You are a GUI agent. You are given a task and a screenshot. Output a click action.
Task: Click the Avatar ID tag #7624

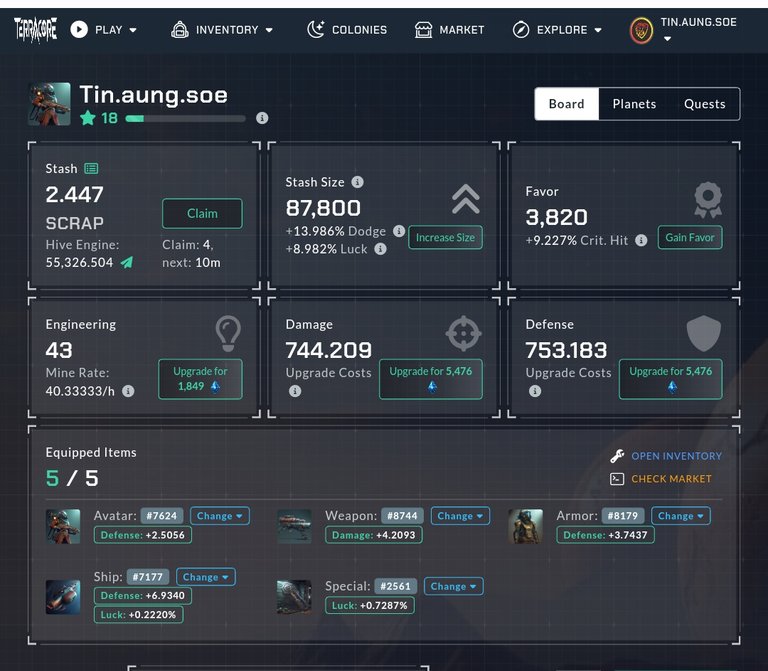162,516
